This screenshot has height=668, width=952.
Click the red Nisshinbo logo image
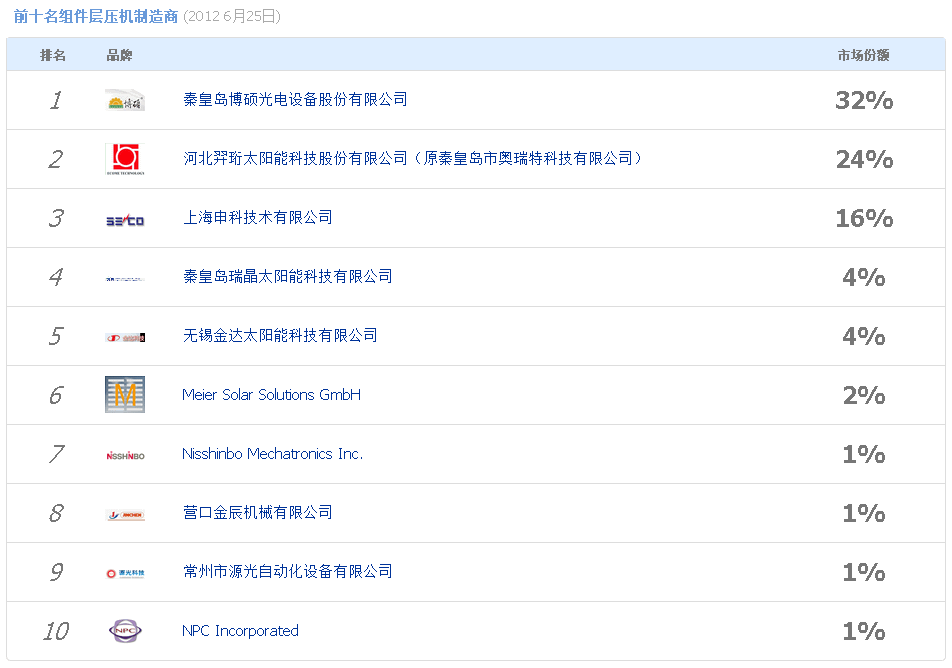[x=125, y=455]
